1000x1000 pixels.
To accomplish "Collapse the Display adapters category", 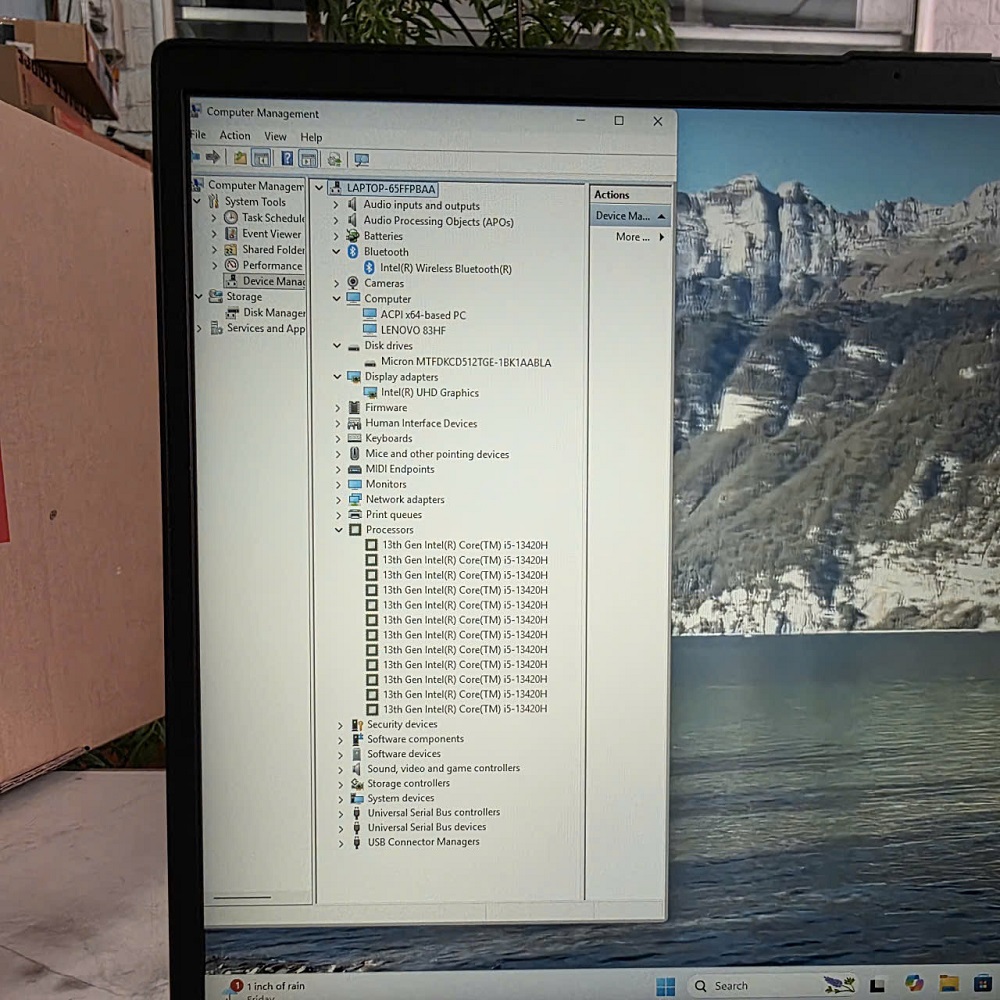I will point(337,376).
